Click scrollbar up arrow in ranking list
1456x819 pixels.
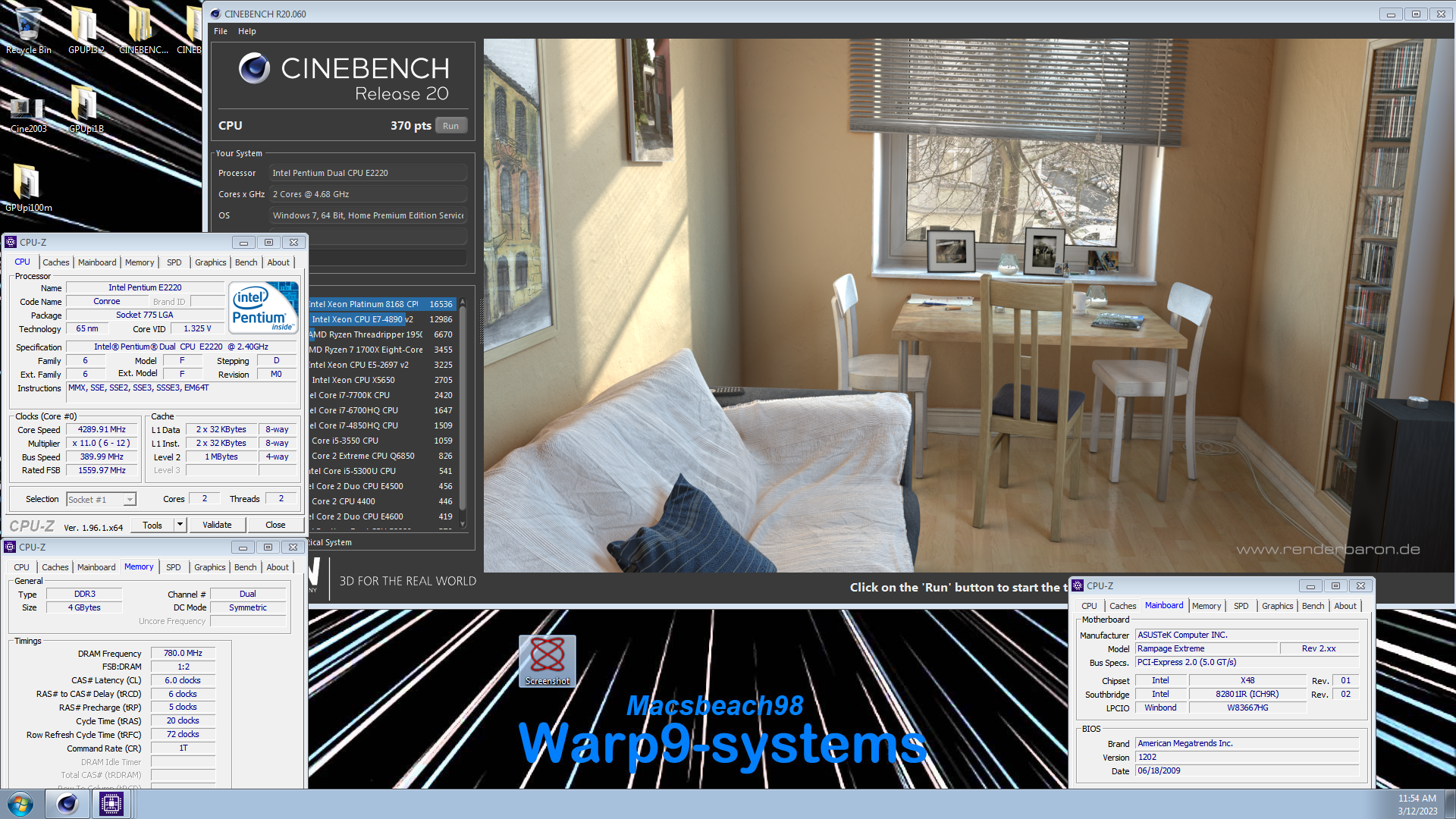pos(463,303)
